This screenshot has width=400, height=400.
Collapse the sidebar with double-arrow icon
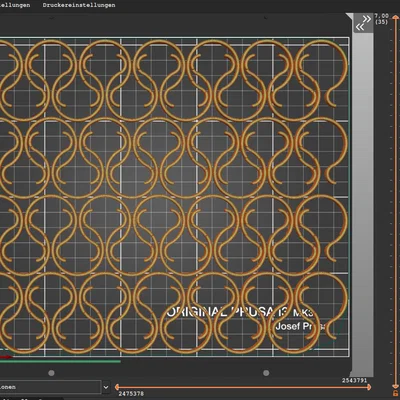point(363,23)
